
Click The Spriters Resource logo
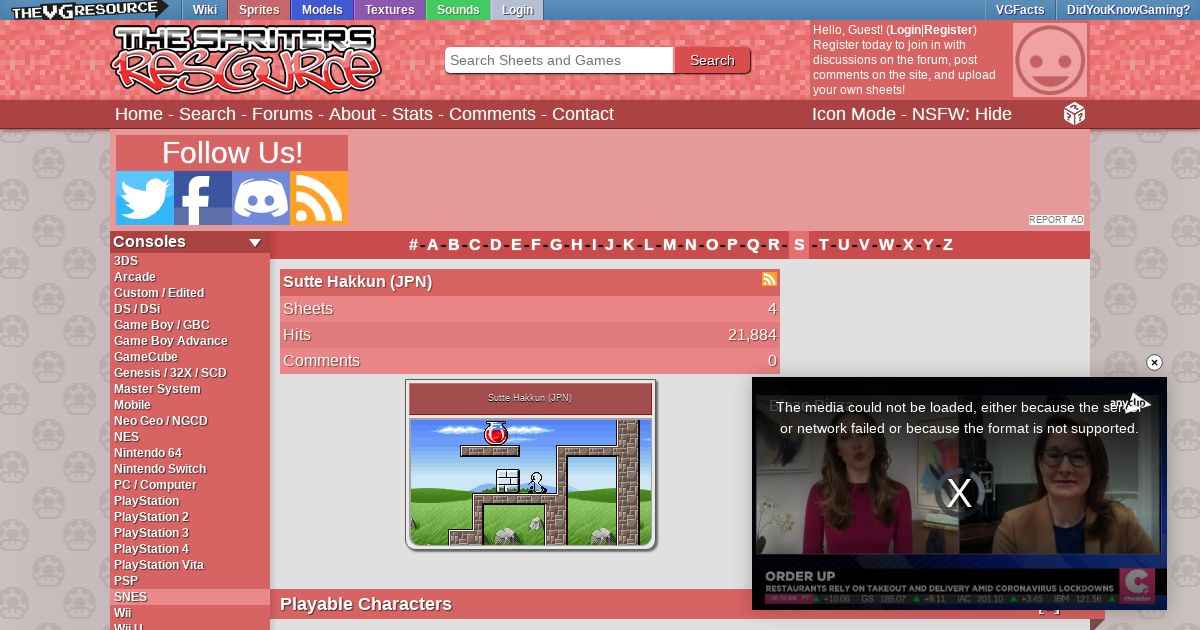coord(246,60)
